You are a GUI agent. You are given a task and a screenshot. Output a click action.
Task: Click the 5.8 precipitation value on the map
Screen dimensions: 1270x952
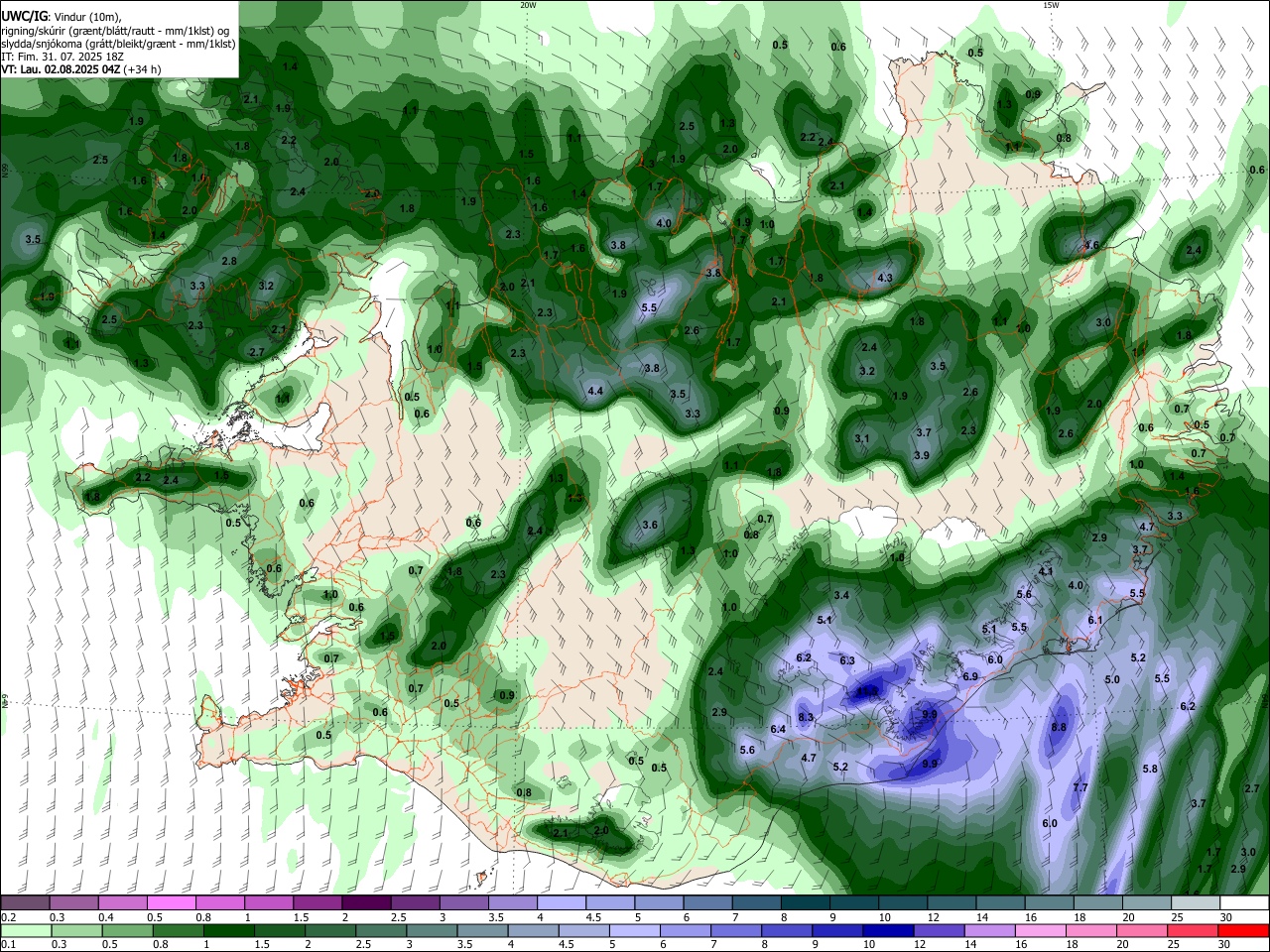pyautogui.click(x=1150, y=769)
